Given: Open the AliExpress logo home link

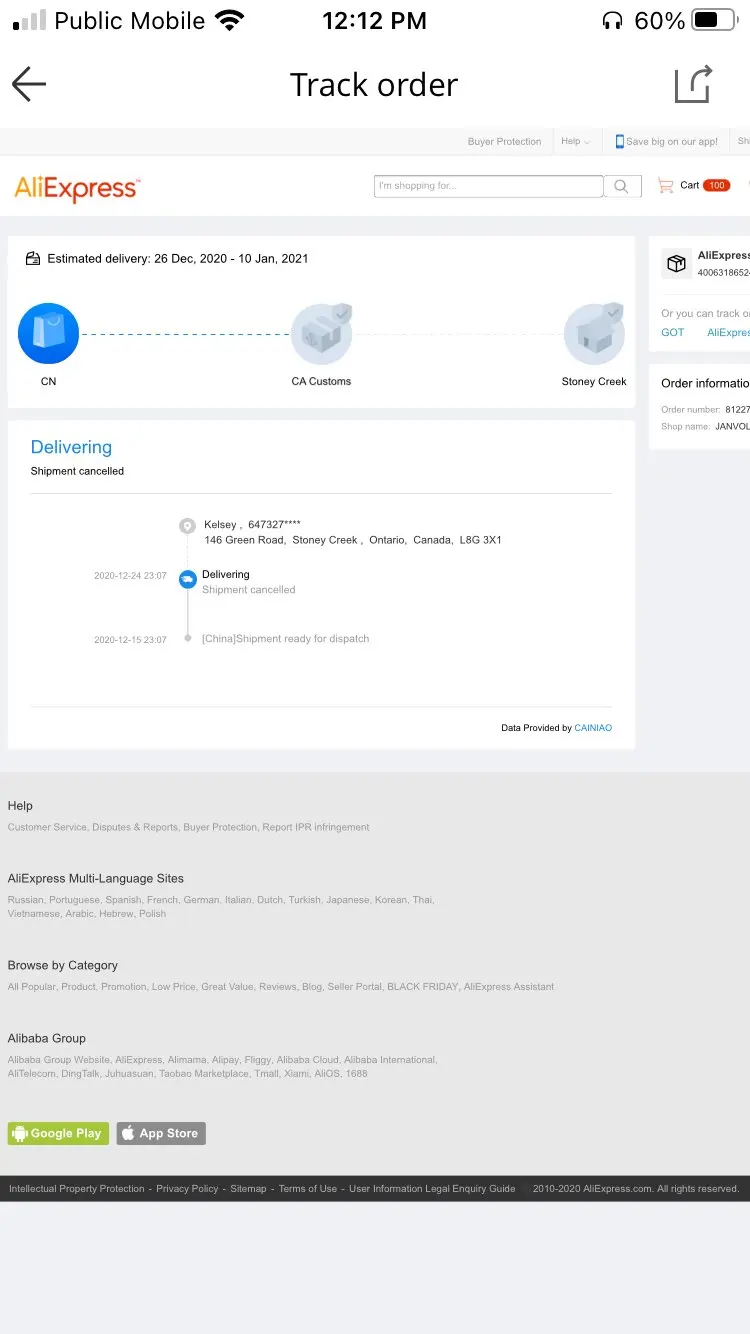Looking at the screenshot, I should 77,188.
